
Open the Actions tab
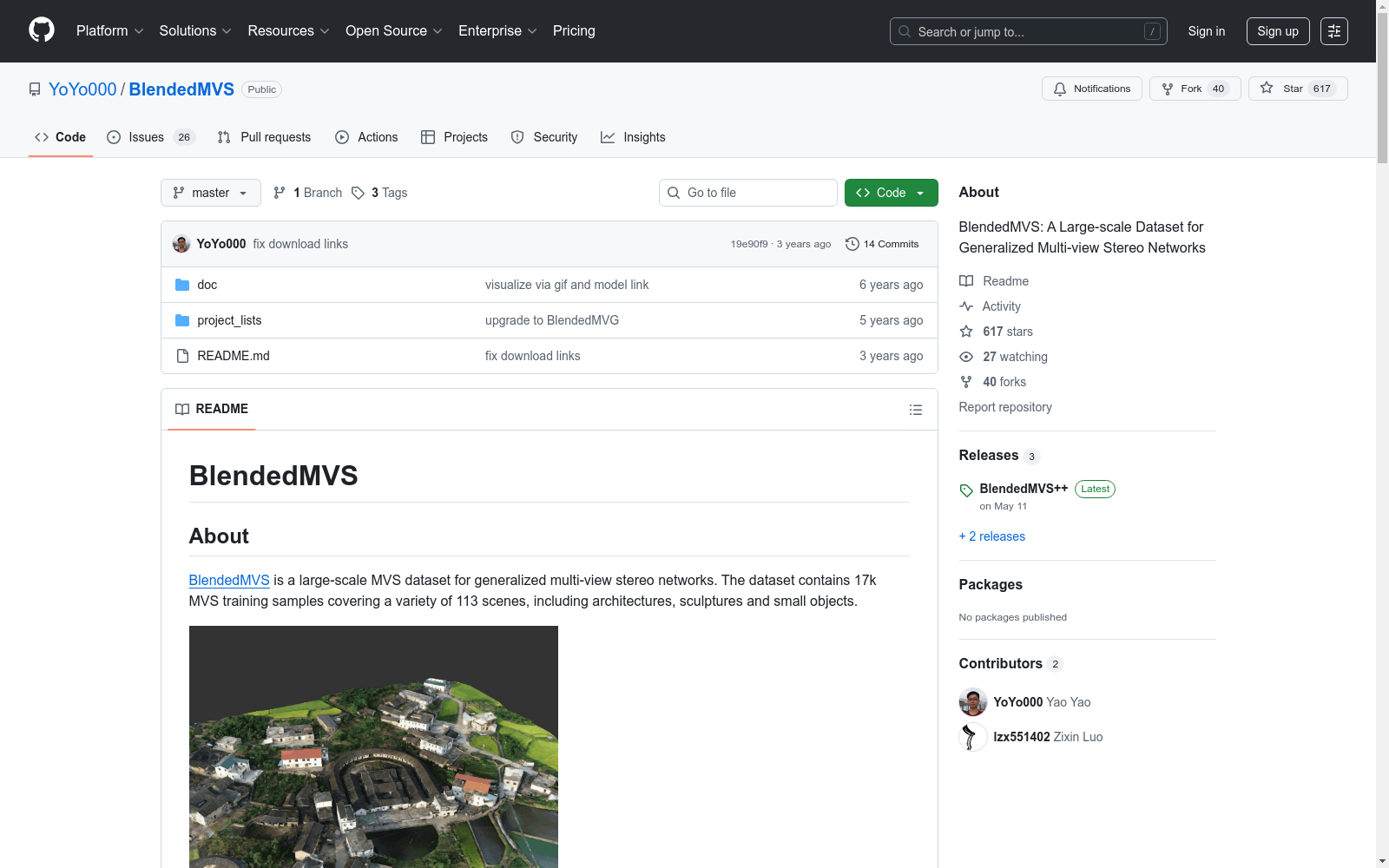366,137
